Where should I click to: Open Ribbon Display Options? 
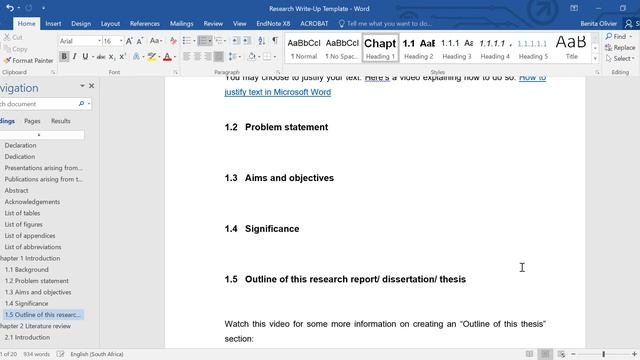point(574,8)
